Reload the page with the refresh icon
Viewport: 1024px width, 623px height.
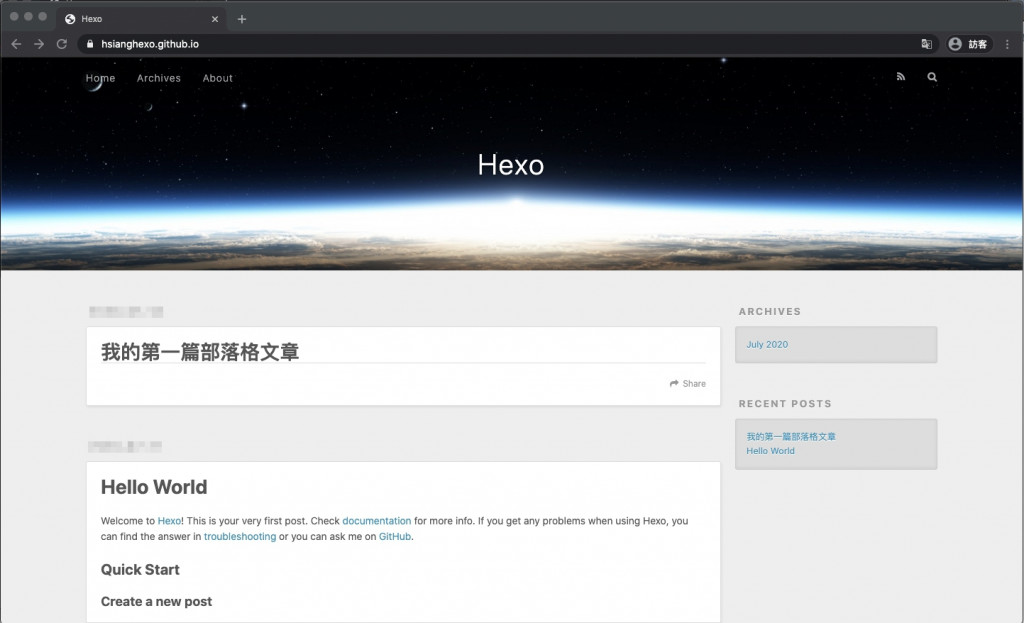pos(62,44)
